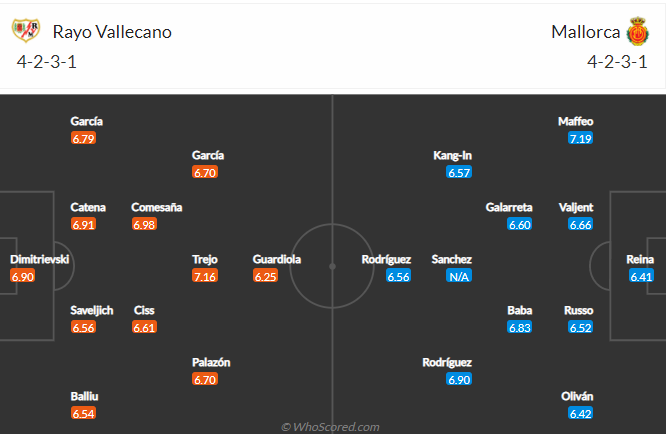Screen dimensions: 667x434
Task: Click Kang-In's player name
Action: [x=452, y=156]
